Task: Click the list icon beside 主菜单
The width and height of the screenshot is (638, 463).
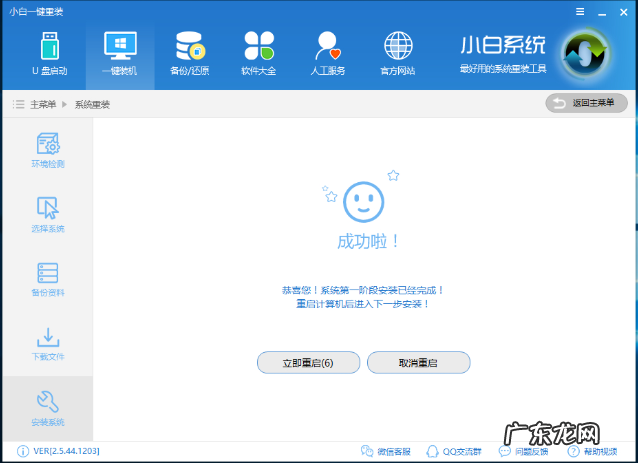Action: (18, 104)
